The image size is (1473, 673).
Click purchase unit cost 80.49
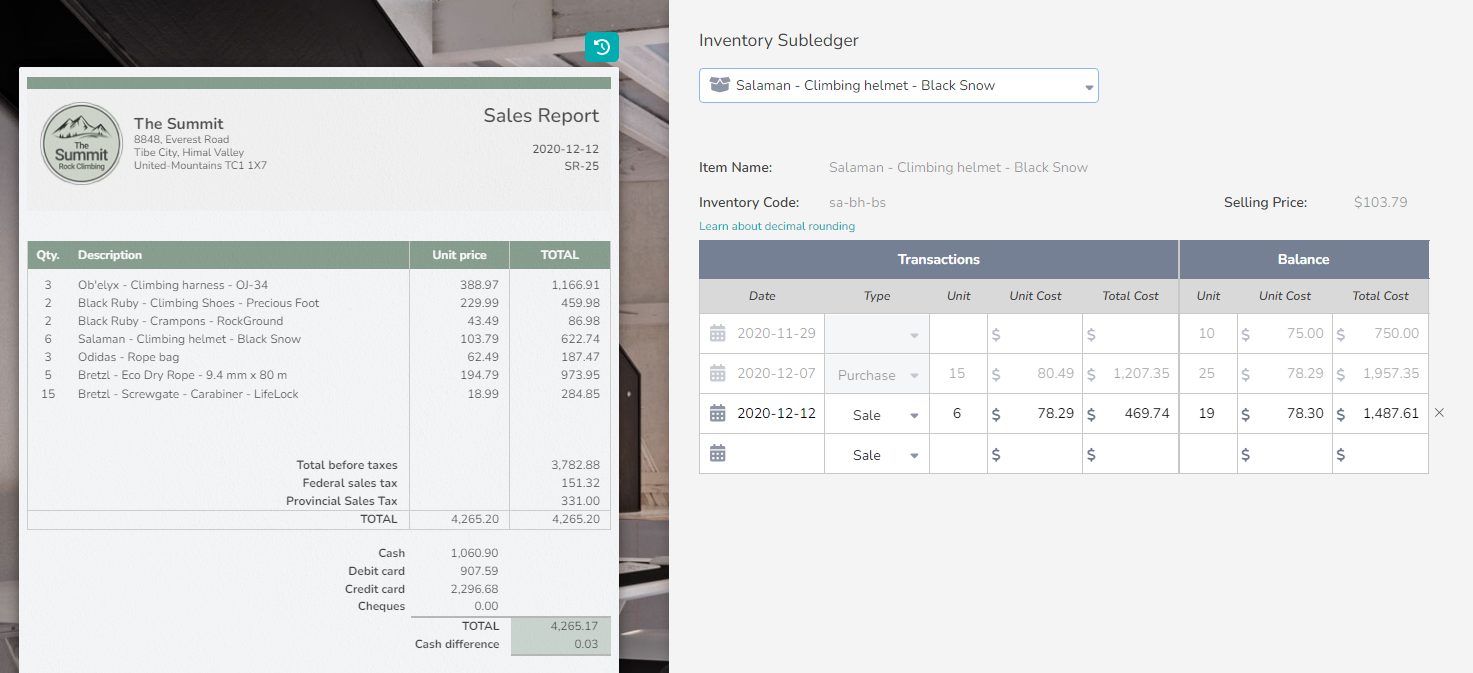click(1034, 374)
